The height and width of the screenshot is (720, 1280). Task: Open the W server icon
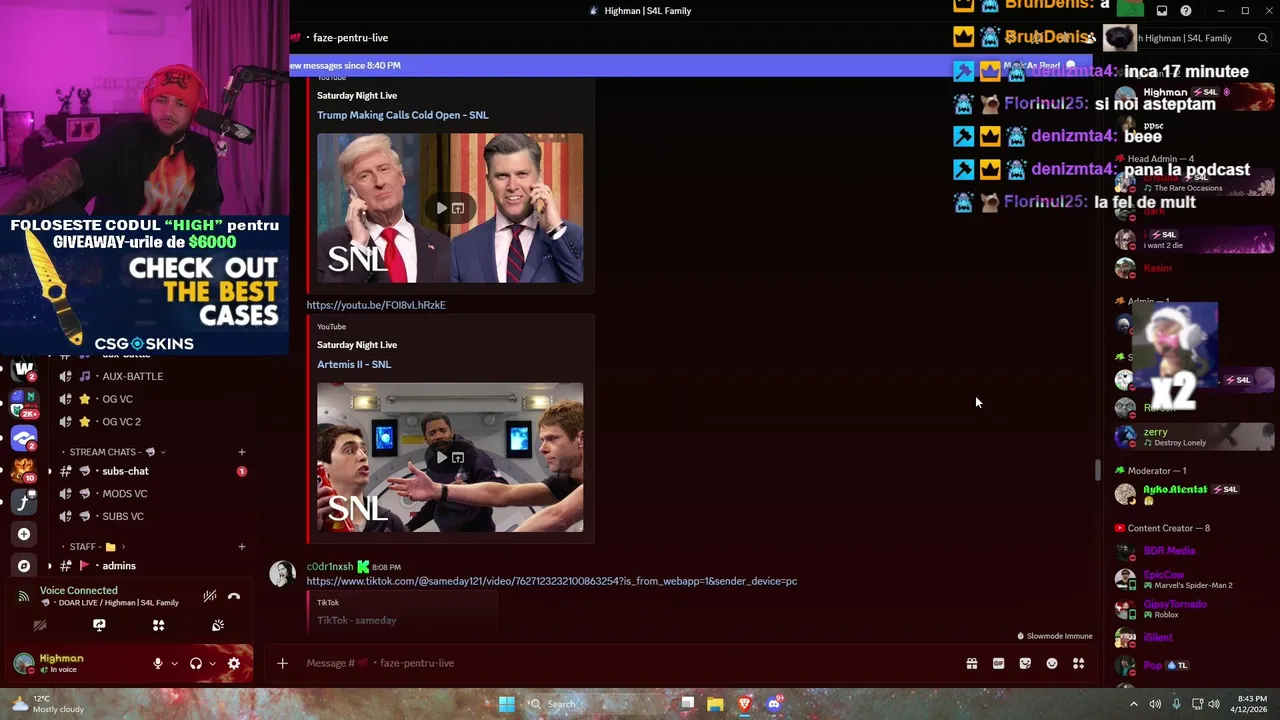pos(24,370)
